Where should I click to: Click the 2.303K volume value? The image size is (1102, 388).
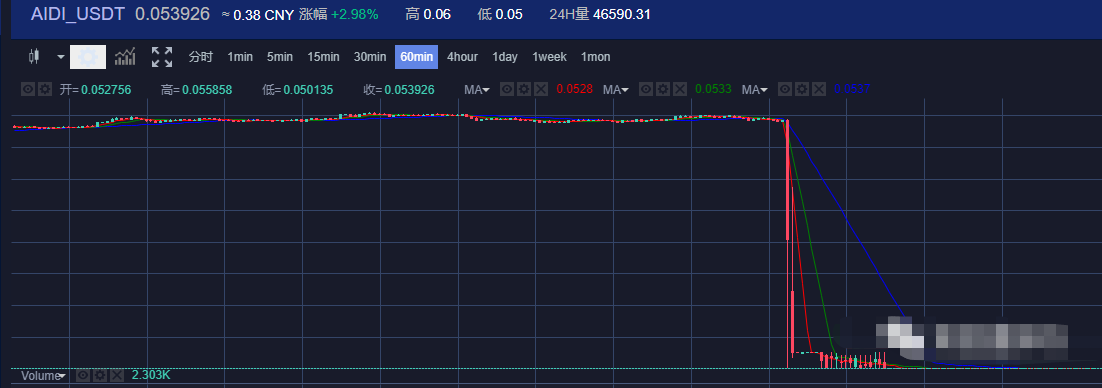[x=151, y=376]
